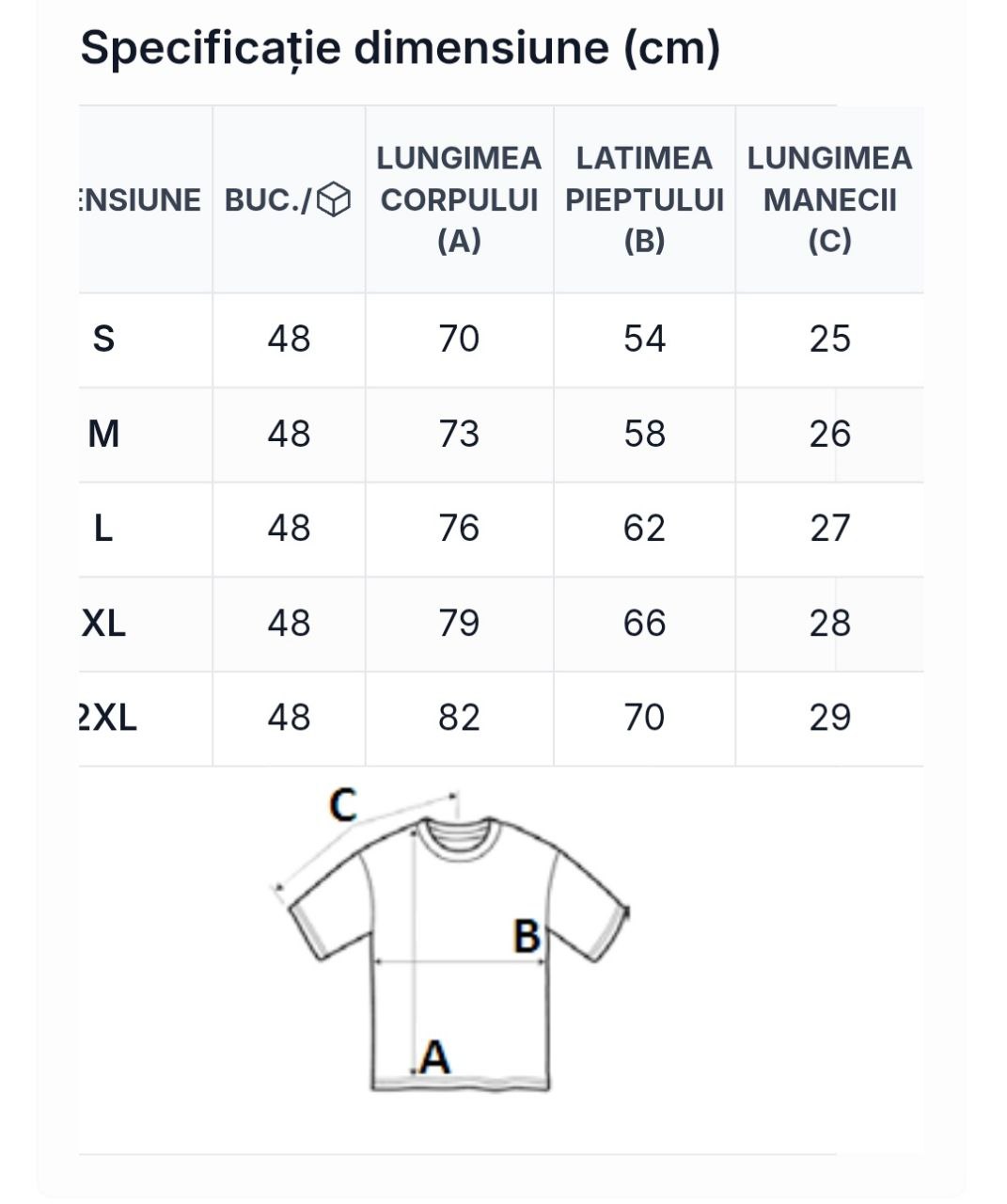Select the 2XL size row label
Viewport: 1007px width, 1204px height.
click(x=107, y=718)
